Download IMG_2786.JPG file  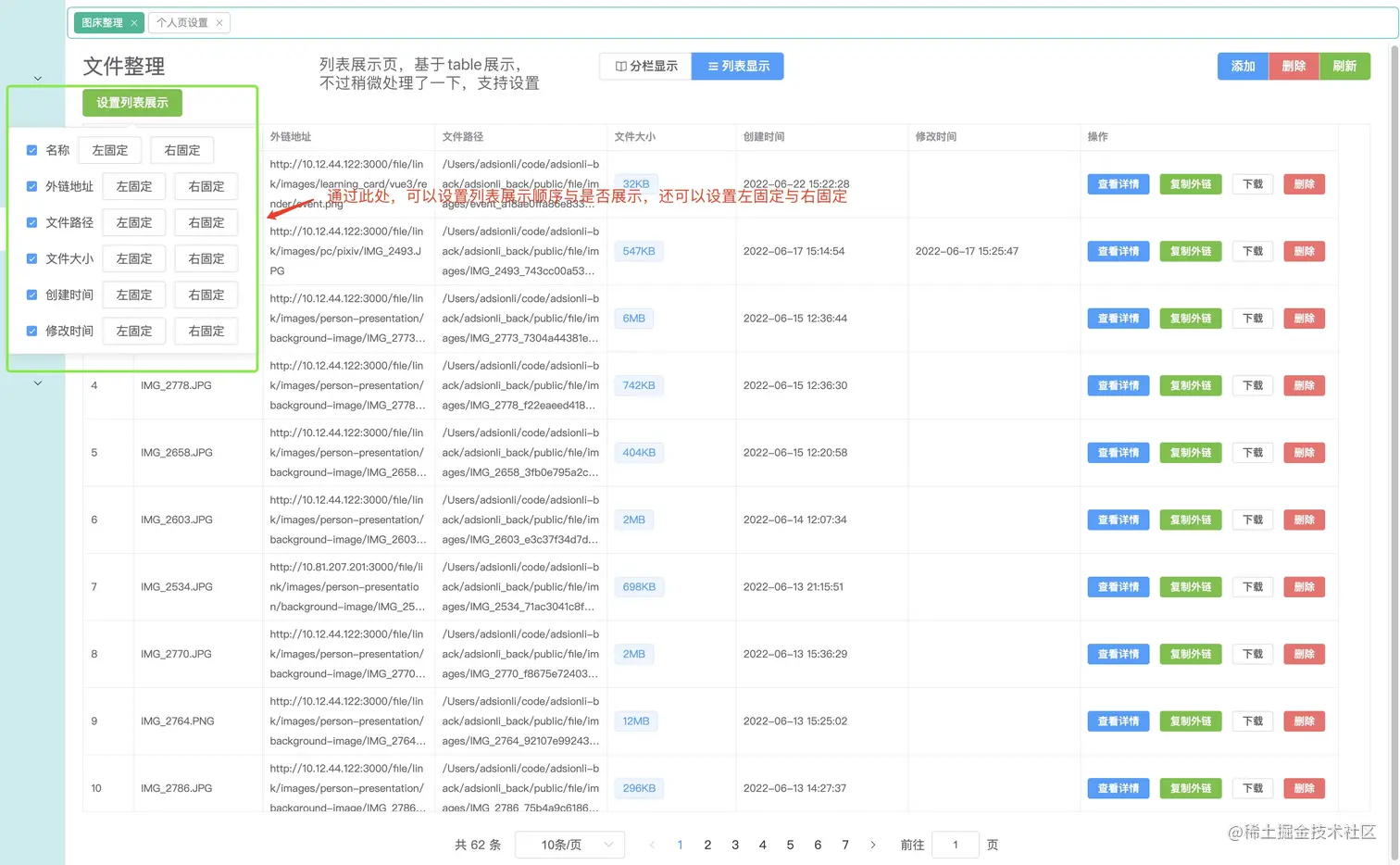[1253, 788]
